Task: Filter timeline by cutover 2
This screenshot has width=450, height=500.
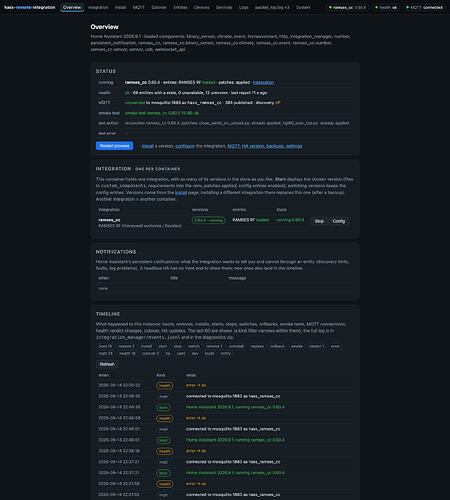Action: (151, 353)
